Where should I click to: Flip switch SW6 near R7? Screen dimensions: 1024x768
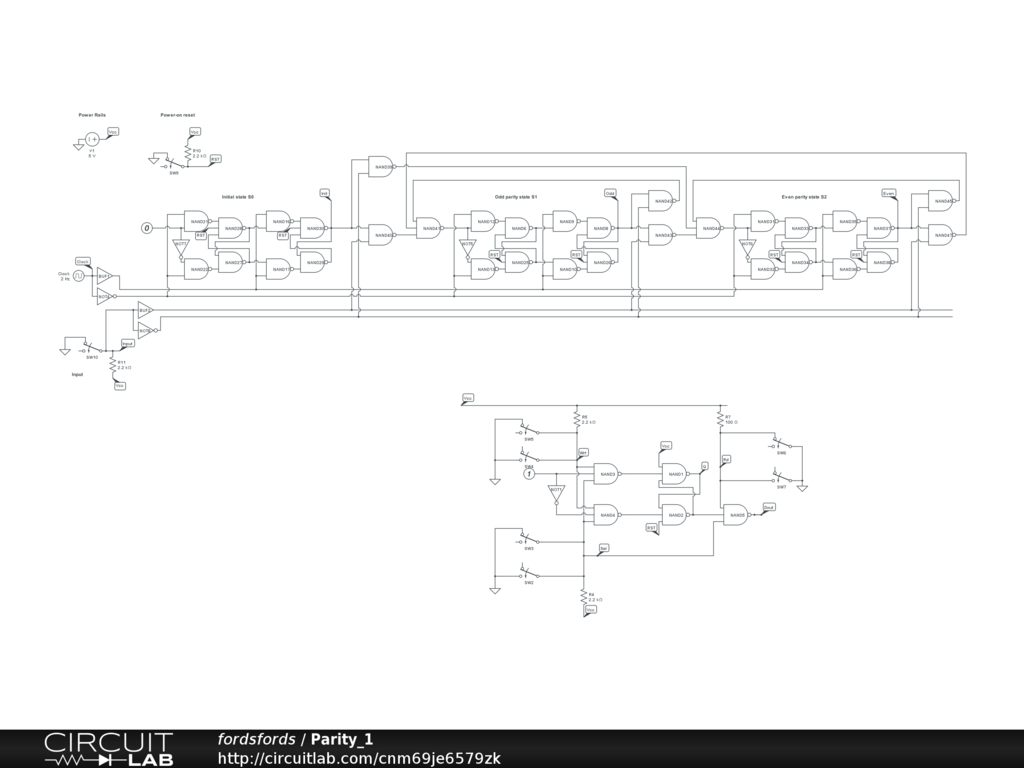point(782,445)
